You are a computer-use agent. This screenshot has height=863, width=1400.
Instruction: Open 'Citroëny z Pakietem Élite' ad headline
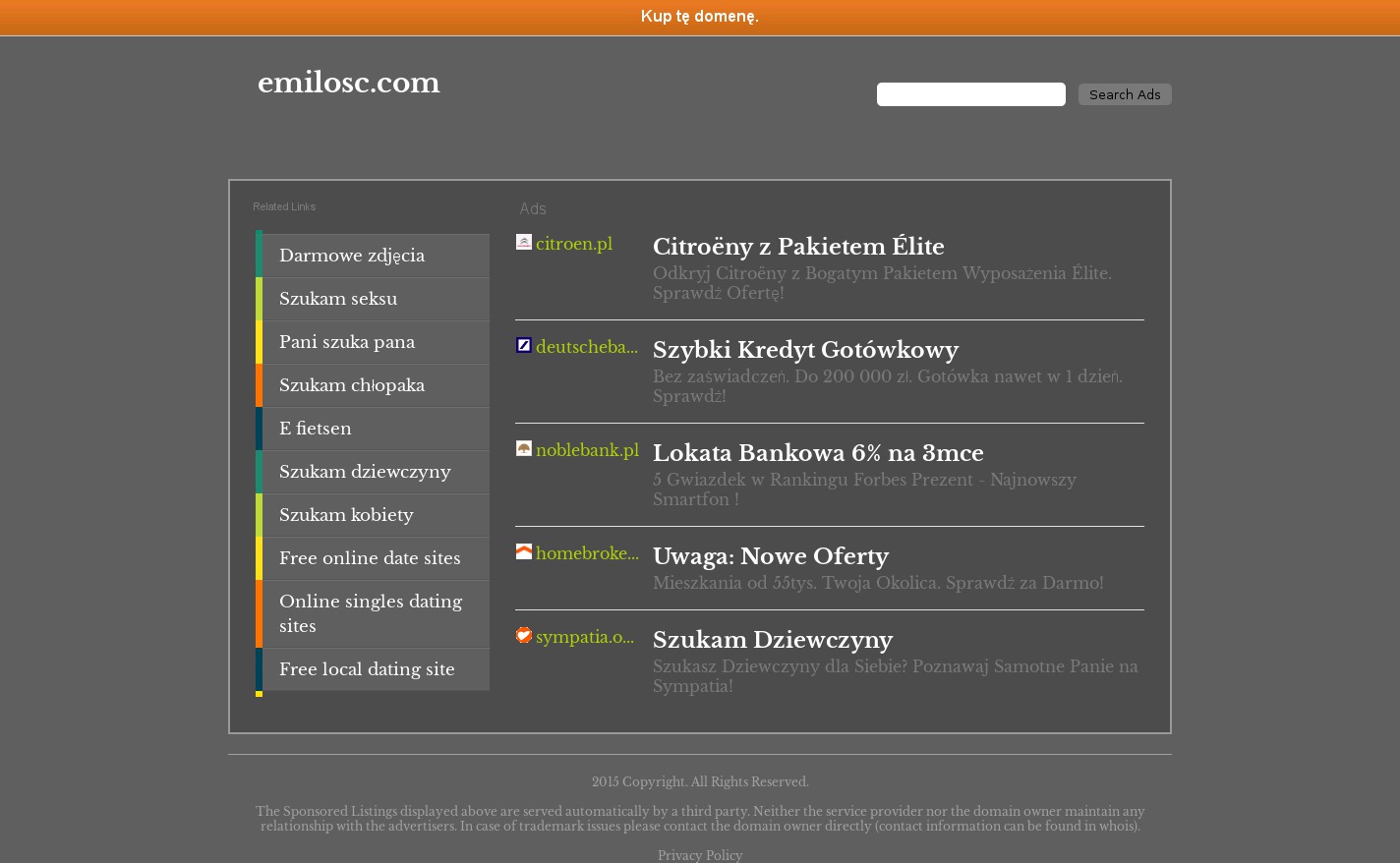tap(798, 247)
